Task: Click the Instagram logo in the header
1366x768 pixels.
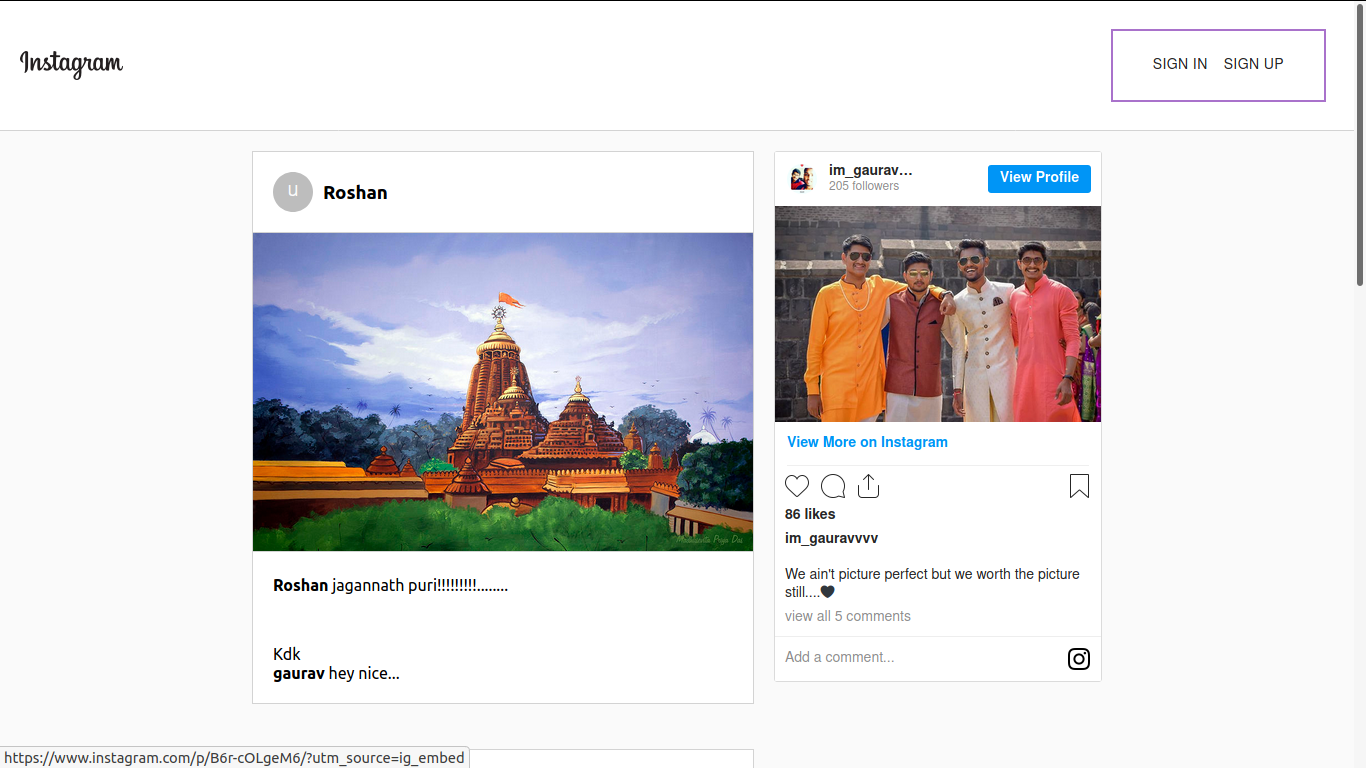Action: 71,64
